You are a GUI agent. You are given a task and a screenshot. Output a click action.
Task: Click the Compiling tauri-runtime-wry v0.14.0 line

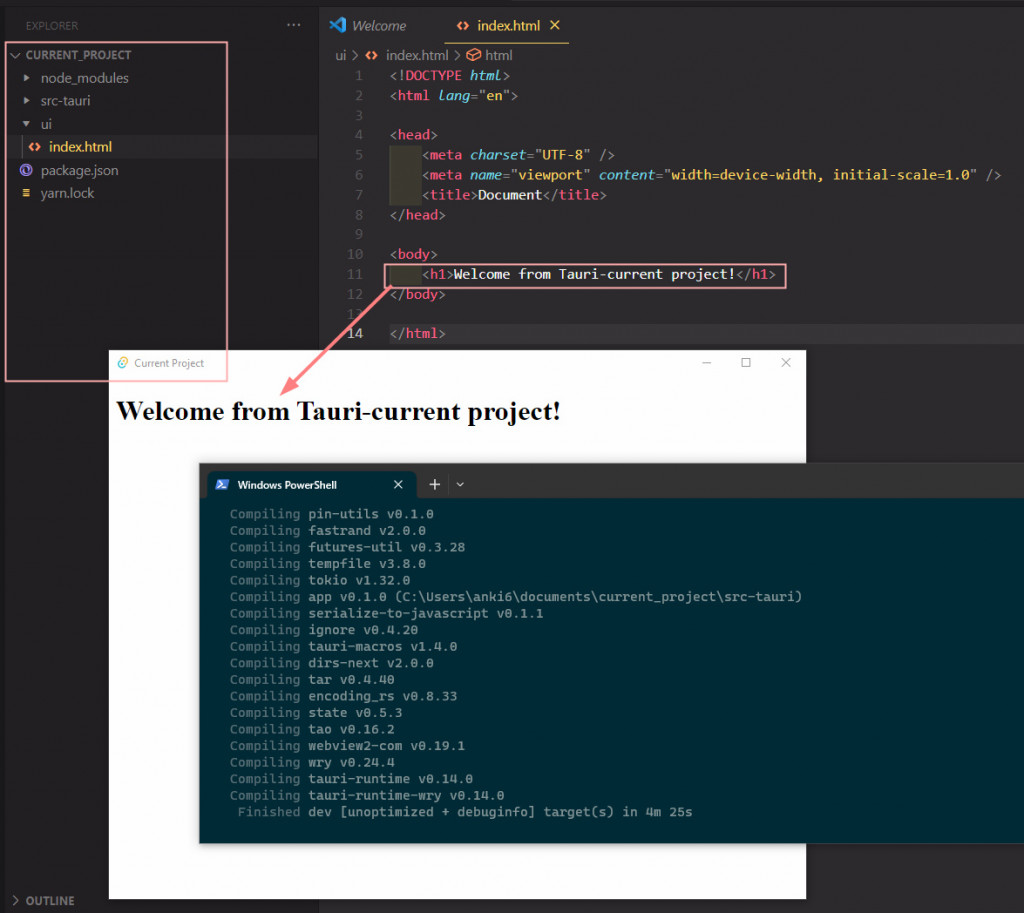(x=367, y=795)
